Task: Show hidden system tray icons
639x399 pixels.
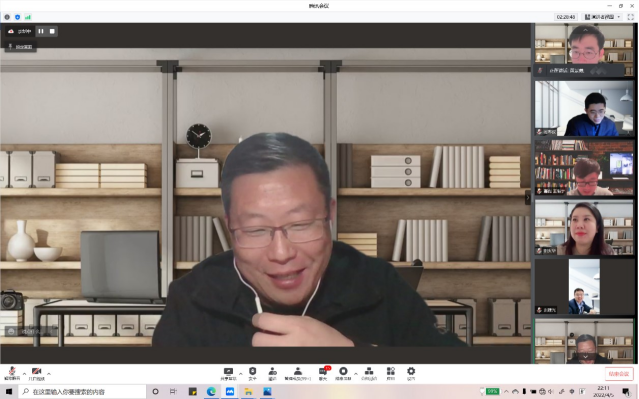Action: click(506, 391)
